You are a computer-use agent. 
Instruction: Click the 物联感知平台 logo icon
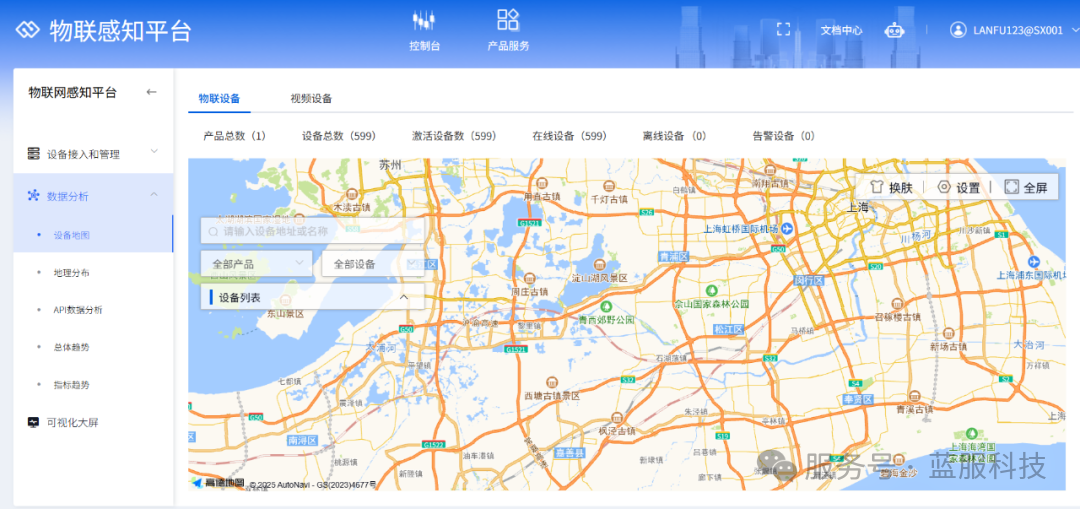(x=29, y=30)
